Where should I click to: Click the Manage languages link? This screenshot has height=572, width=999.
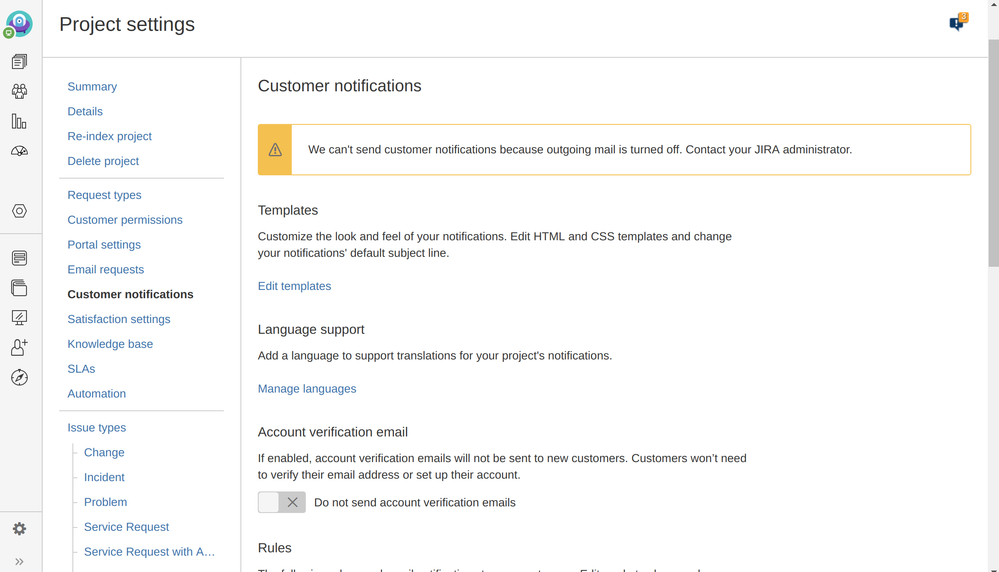pyautogui.click(x=307, y=389)
